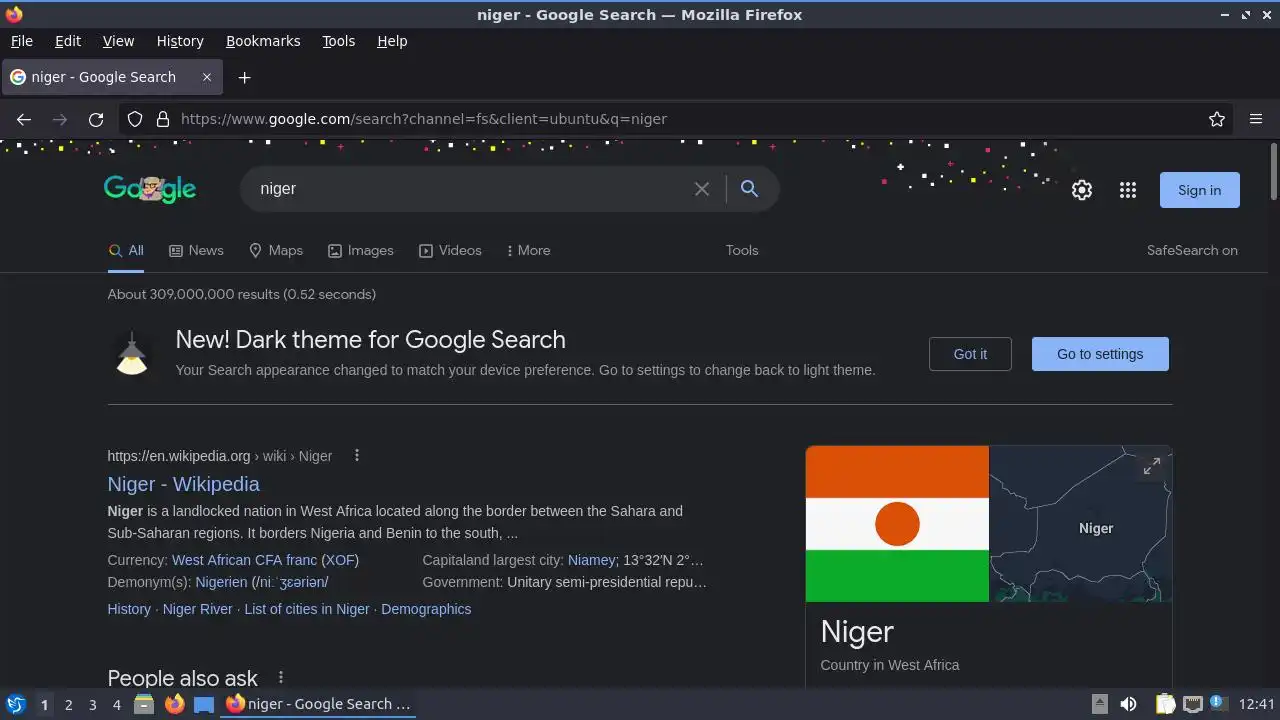Screen dimensions: 1280x720
Task: Open the Help menu
Action: click(392, 41)
